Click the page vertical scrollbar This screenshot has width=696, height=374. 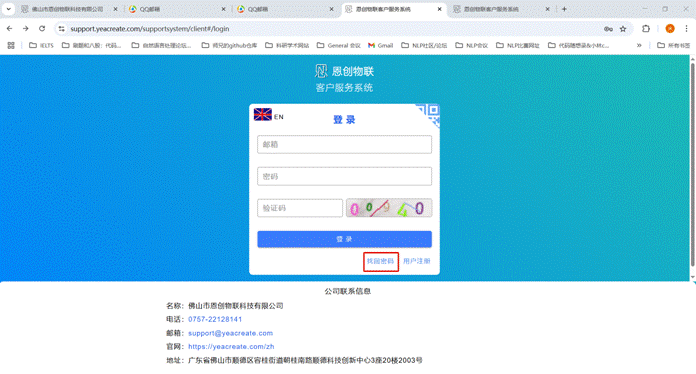(x=692, y=164)
